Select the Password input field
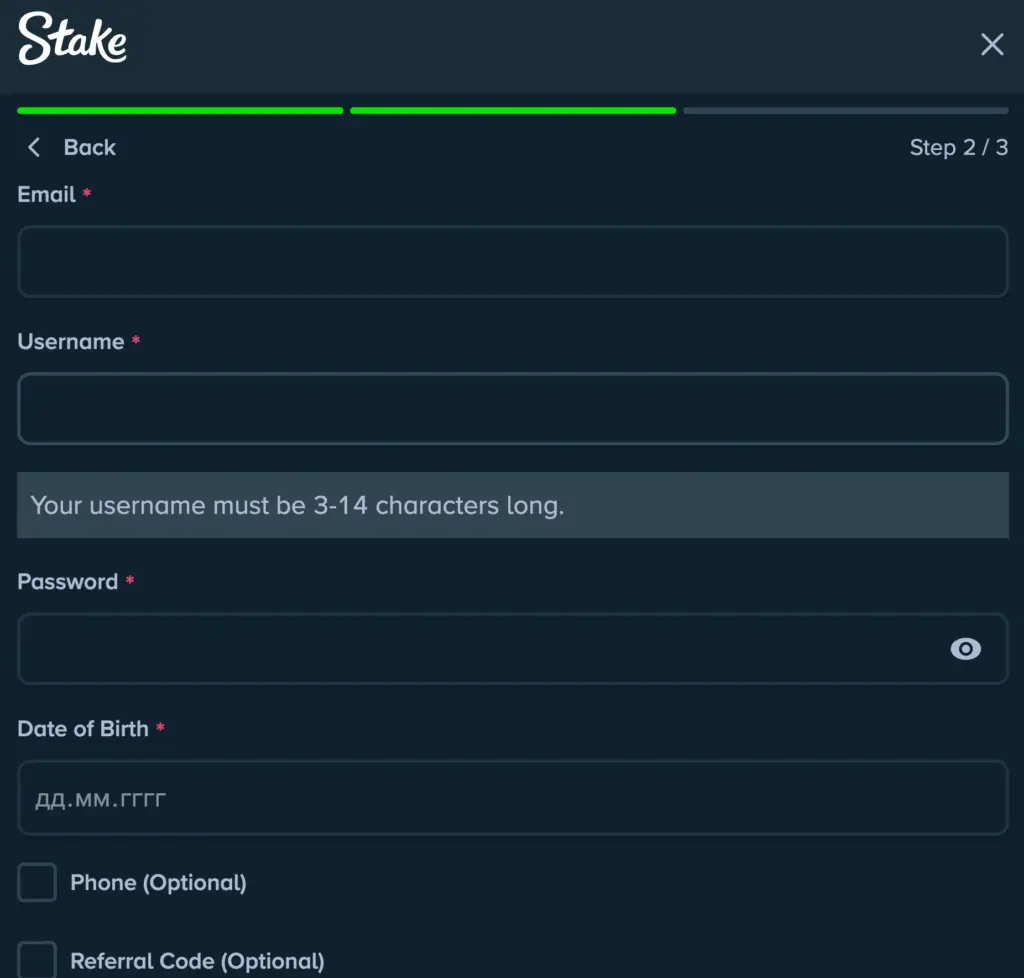 [480, 649]
